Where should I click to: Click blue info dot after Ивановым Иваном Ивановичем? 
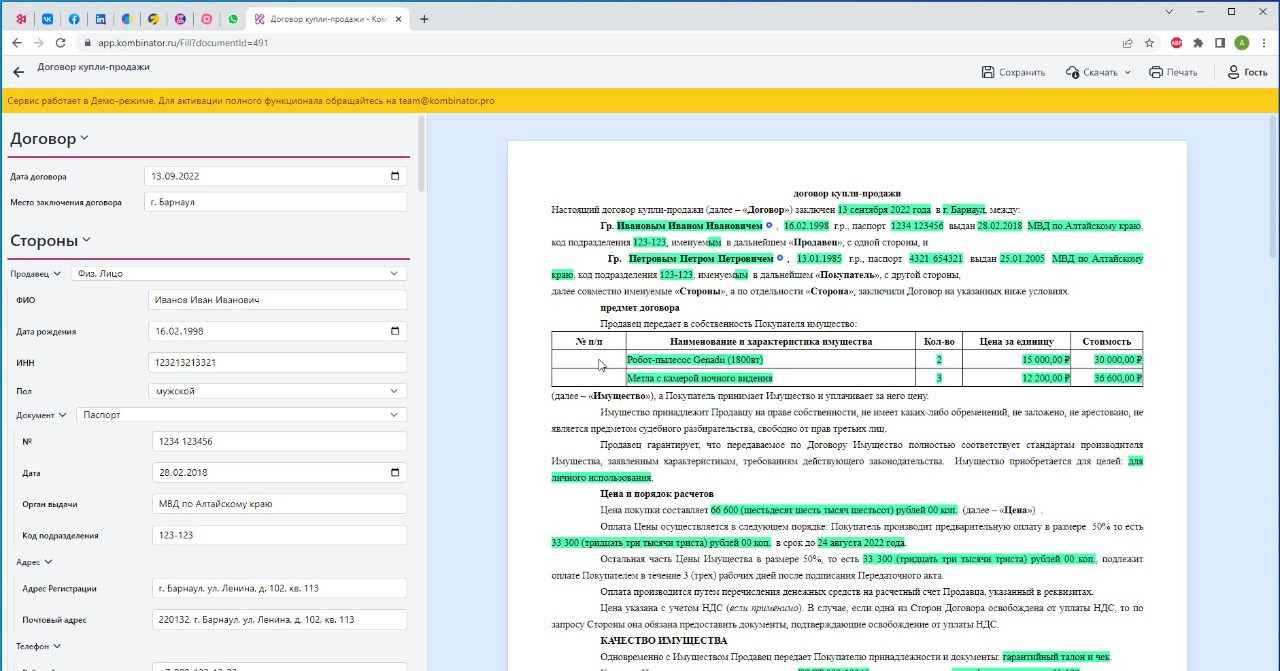pos(769,226)
